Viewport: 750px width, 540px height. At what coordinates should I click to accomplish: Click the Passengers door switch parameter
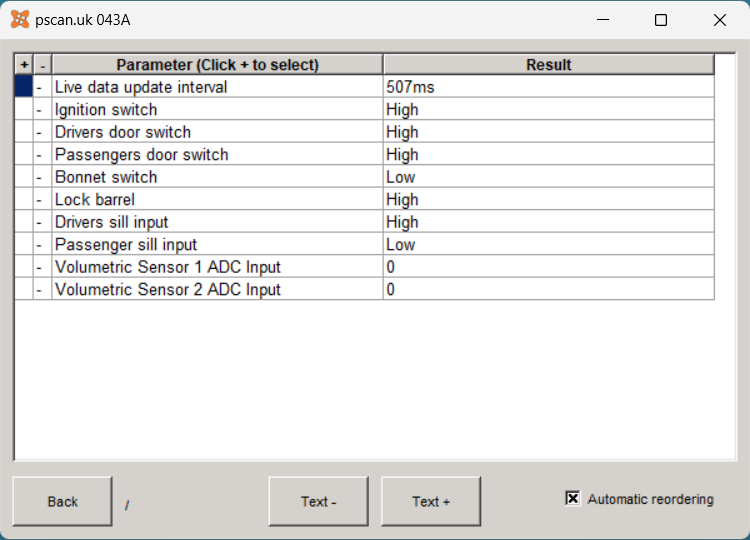[142, 154]
